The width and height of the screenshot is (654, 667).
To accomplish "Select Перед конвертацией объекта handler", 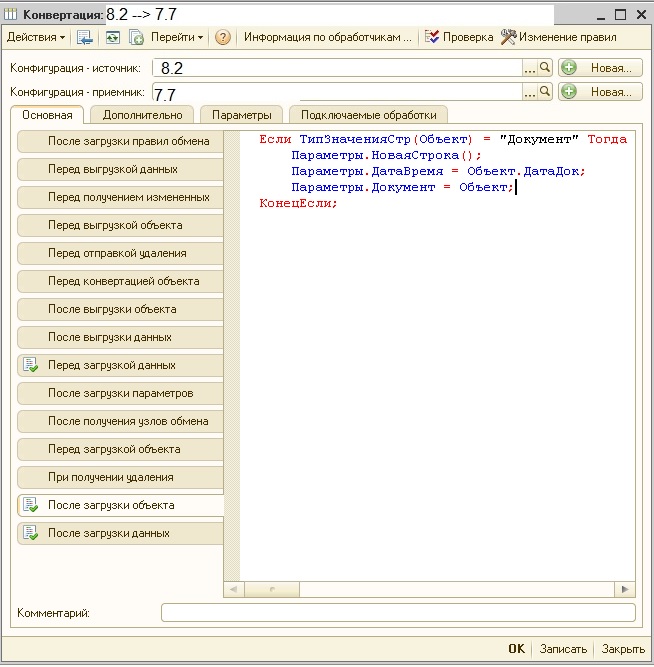I will (x=120, y=282).
